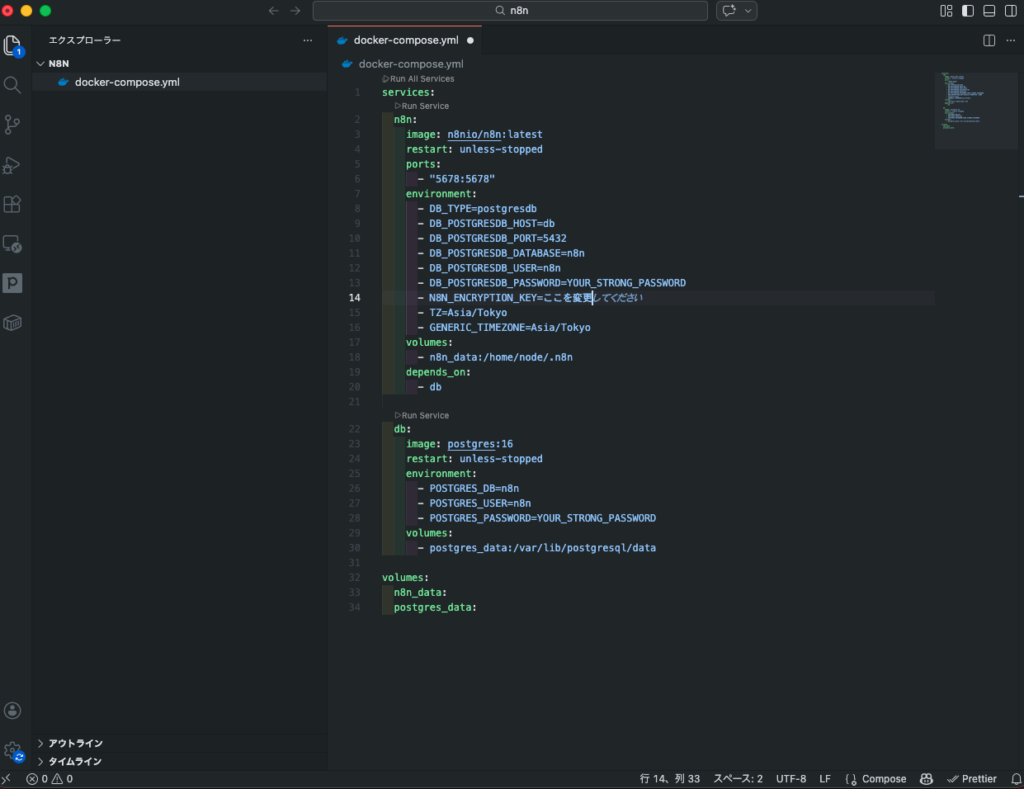This screenshot has height=789, width=1024.
Task: Click the Prettier status bar button
Action: pyautogui.click(x=972, y=779)
